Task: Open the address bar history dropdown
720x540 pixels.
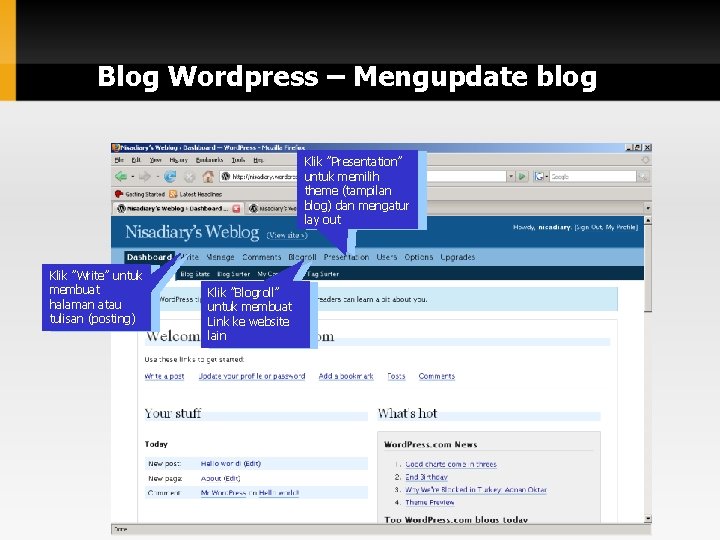Action: pyautogui.click(x=511, y=176)
